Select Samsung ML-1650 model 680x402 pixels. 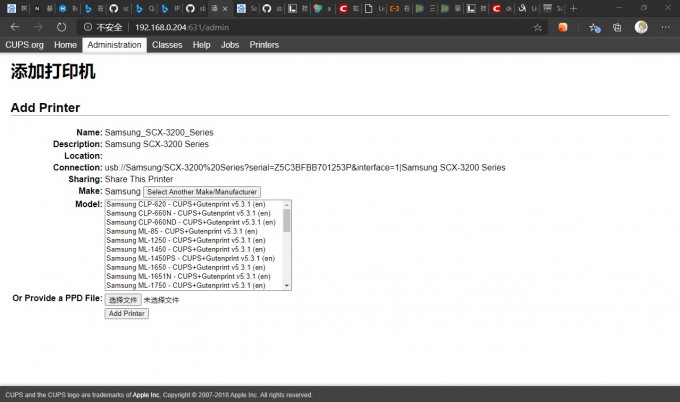tap(186, 268)
